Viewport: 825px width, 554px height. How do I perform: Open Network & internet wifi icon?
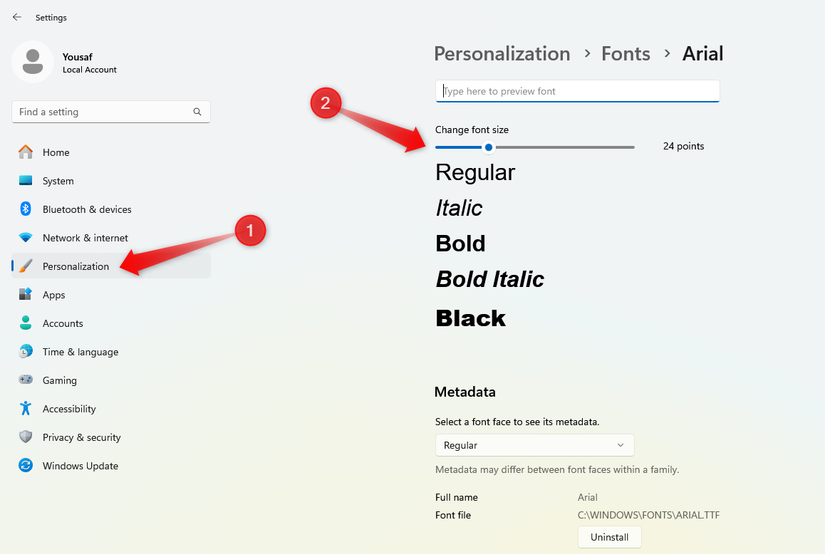tap(25, 238)
